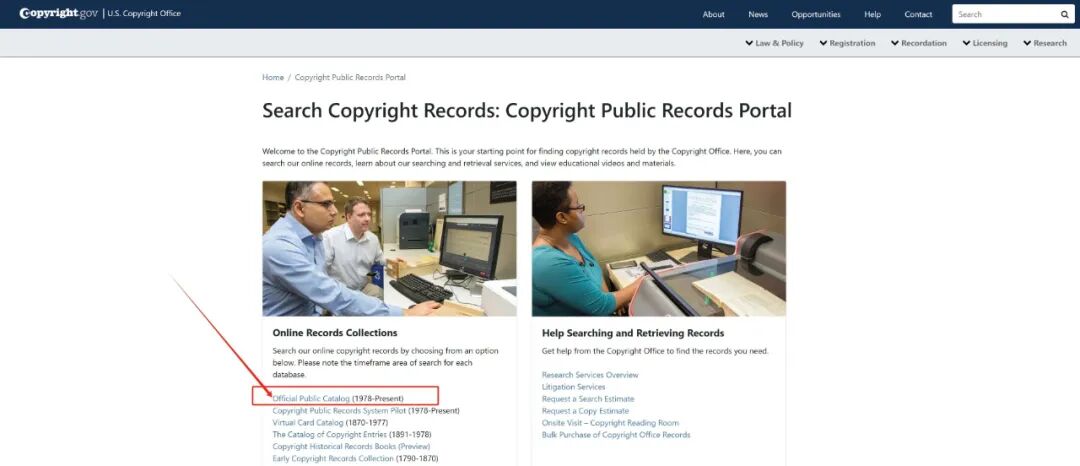Open Research Services Overview link

(x=590, y=375)
